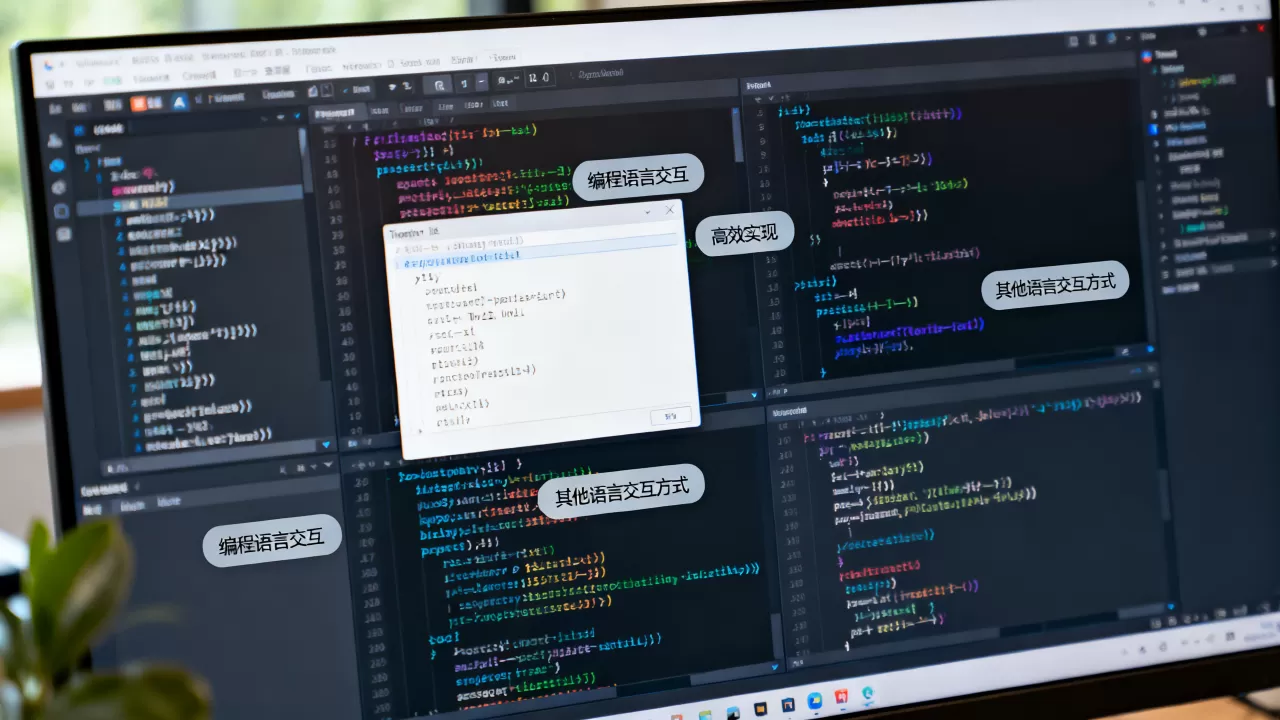Click the "高效实现" label

(744, 235)
